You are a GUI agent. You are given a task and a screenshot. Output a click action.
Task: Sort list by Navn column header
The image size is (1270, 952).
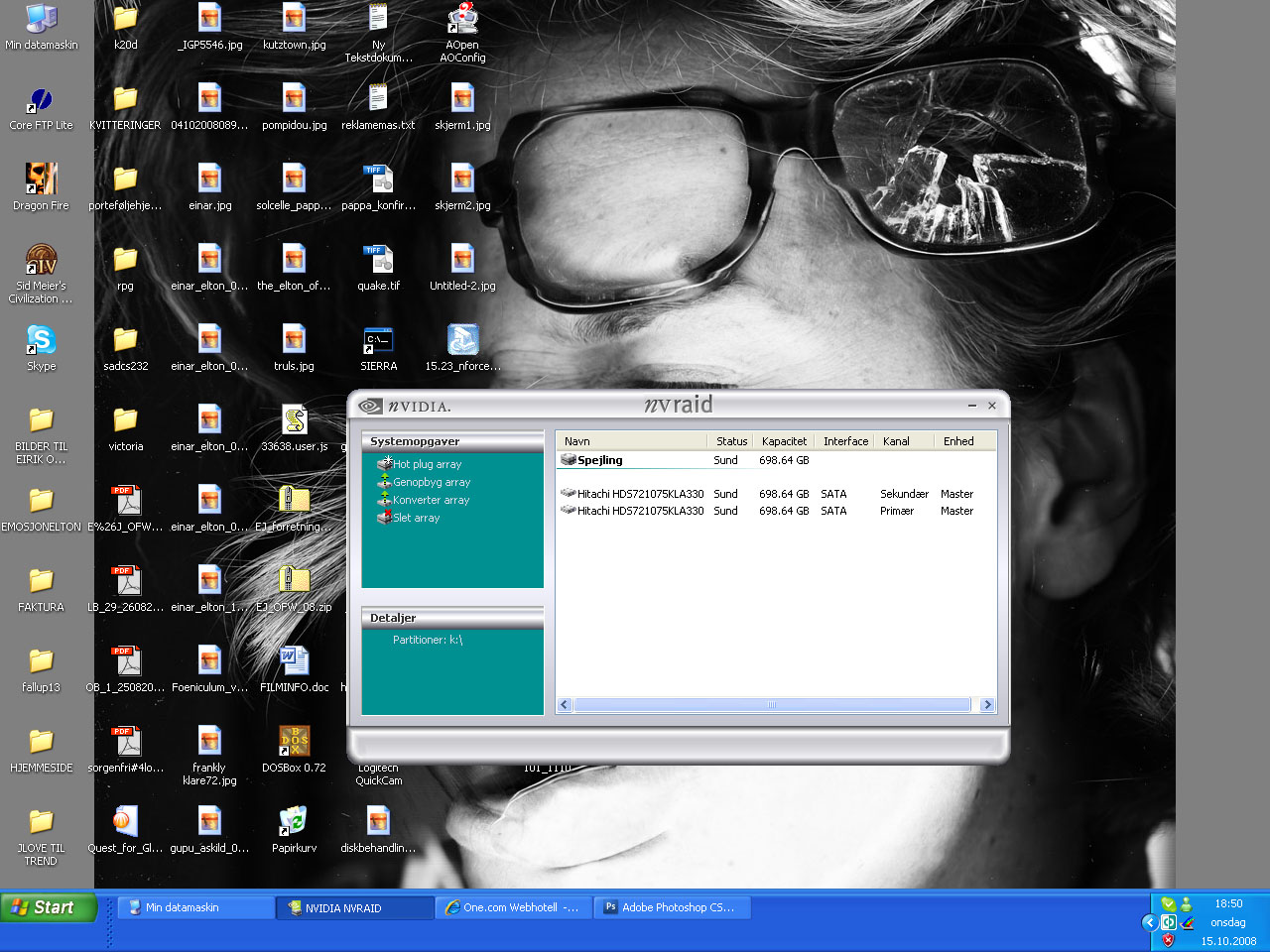(x=632, y=441)
